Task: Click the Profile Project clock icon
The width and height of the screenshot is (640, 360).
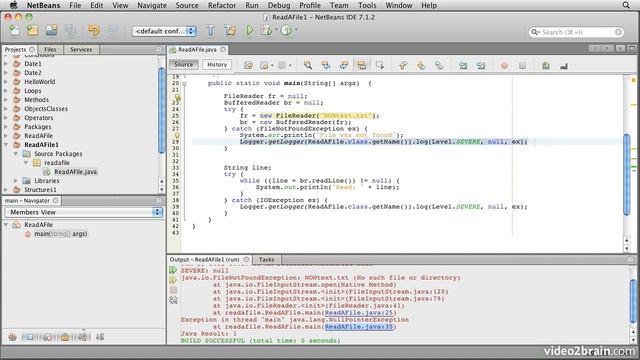Action: [x=286, y=31]
